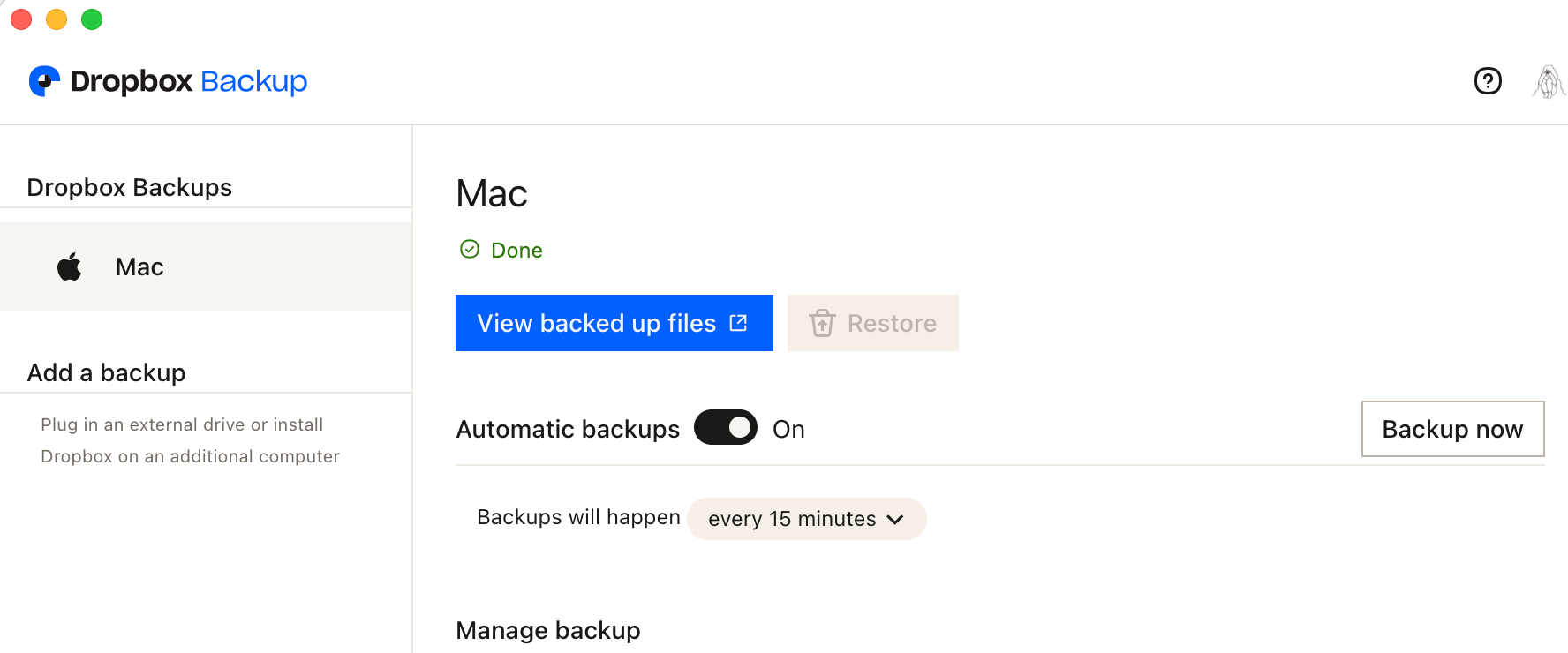Maximize the window with the green button
The height and width of the screenshot is (653, 1568).
point(92,19)
